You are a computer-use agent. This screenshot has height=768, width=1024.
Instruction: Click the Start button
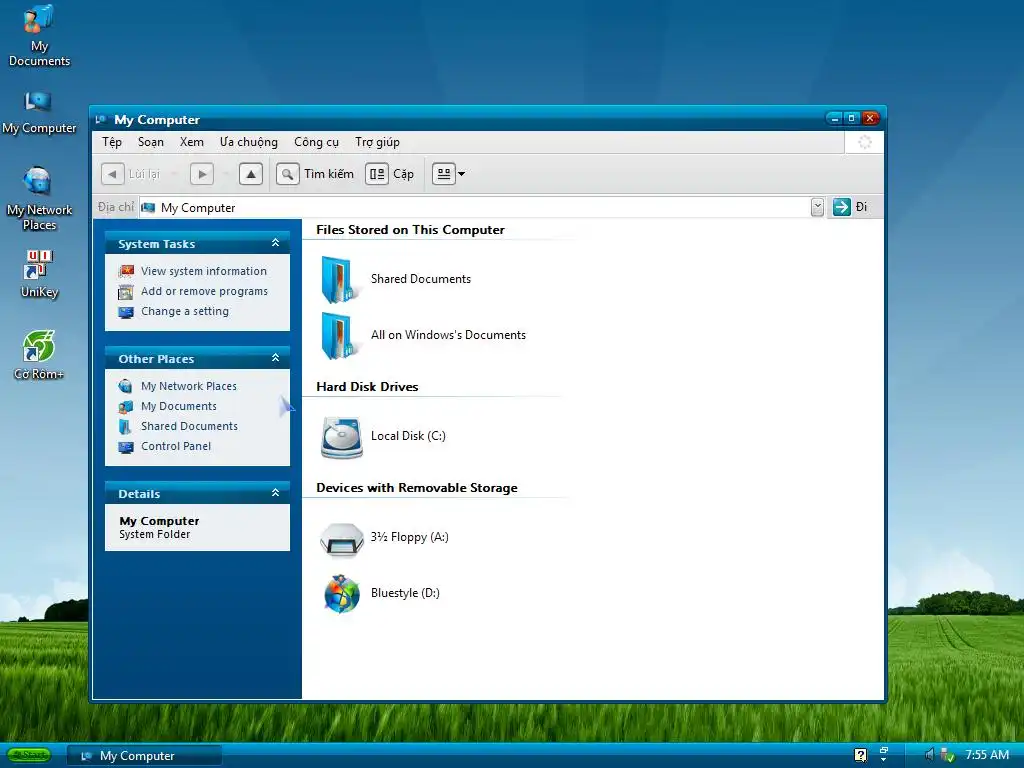pyautogui.click(x=29, y=755)
